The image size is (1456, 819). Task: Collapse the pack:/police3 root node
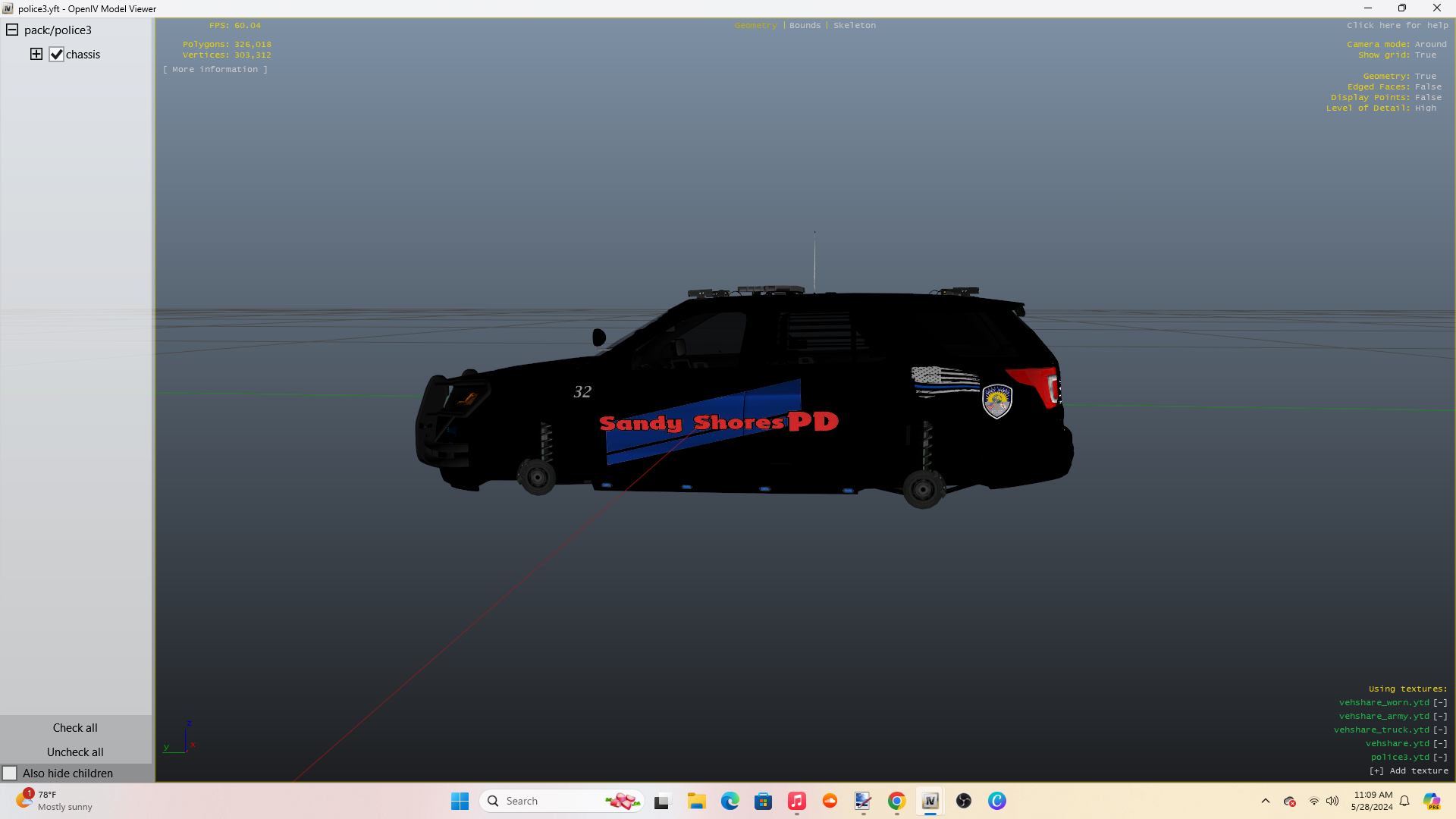click(x=12, y=30)
